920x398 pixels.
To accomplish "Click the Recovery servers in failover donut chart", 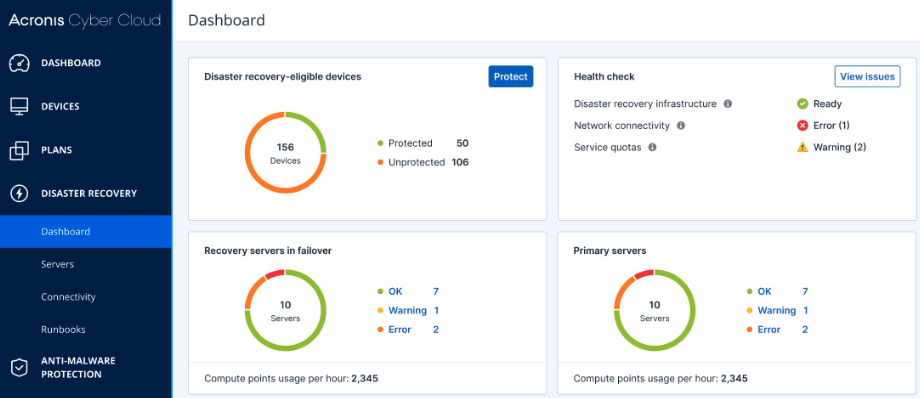I will 285,311.
